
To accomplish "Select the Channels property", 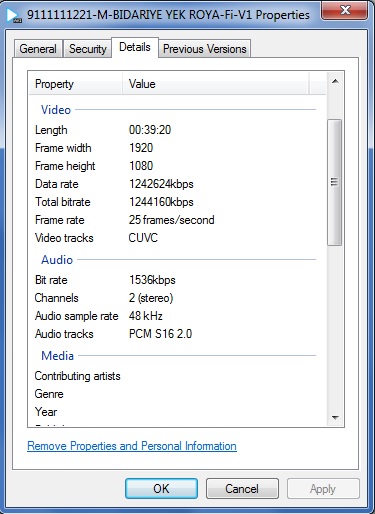I will (57, 298).
